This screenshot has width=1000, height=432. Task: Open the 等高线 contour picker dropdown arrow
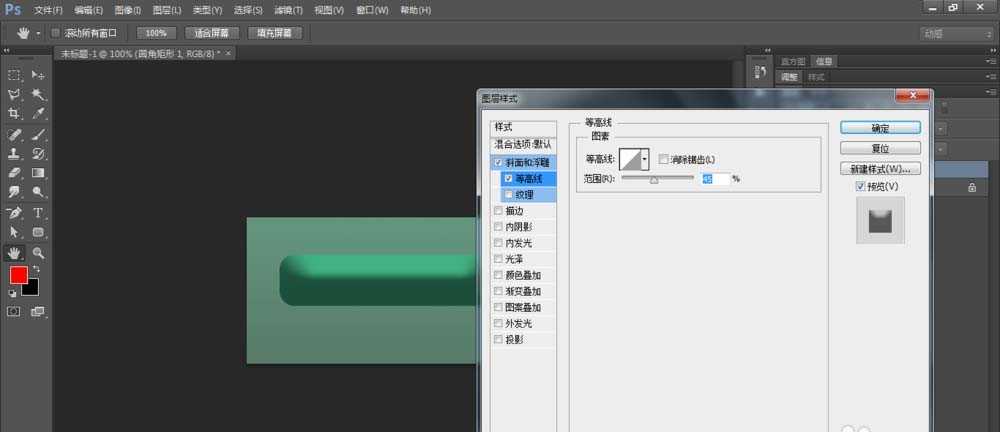click(645, 159)
